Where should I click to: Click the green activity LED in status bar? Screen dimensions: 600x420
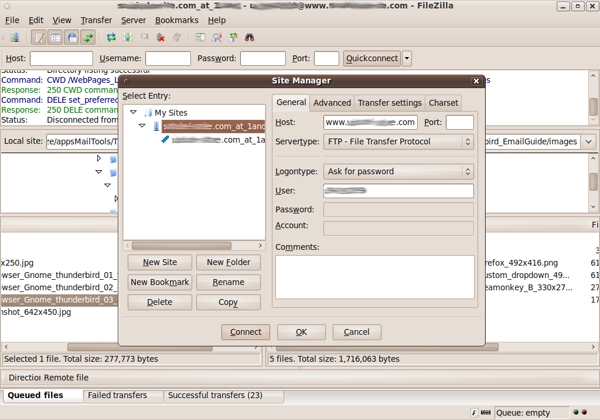[x=576, y=412]
